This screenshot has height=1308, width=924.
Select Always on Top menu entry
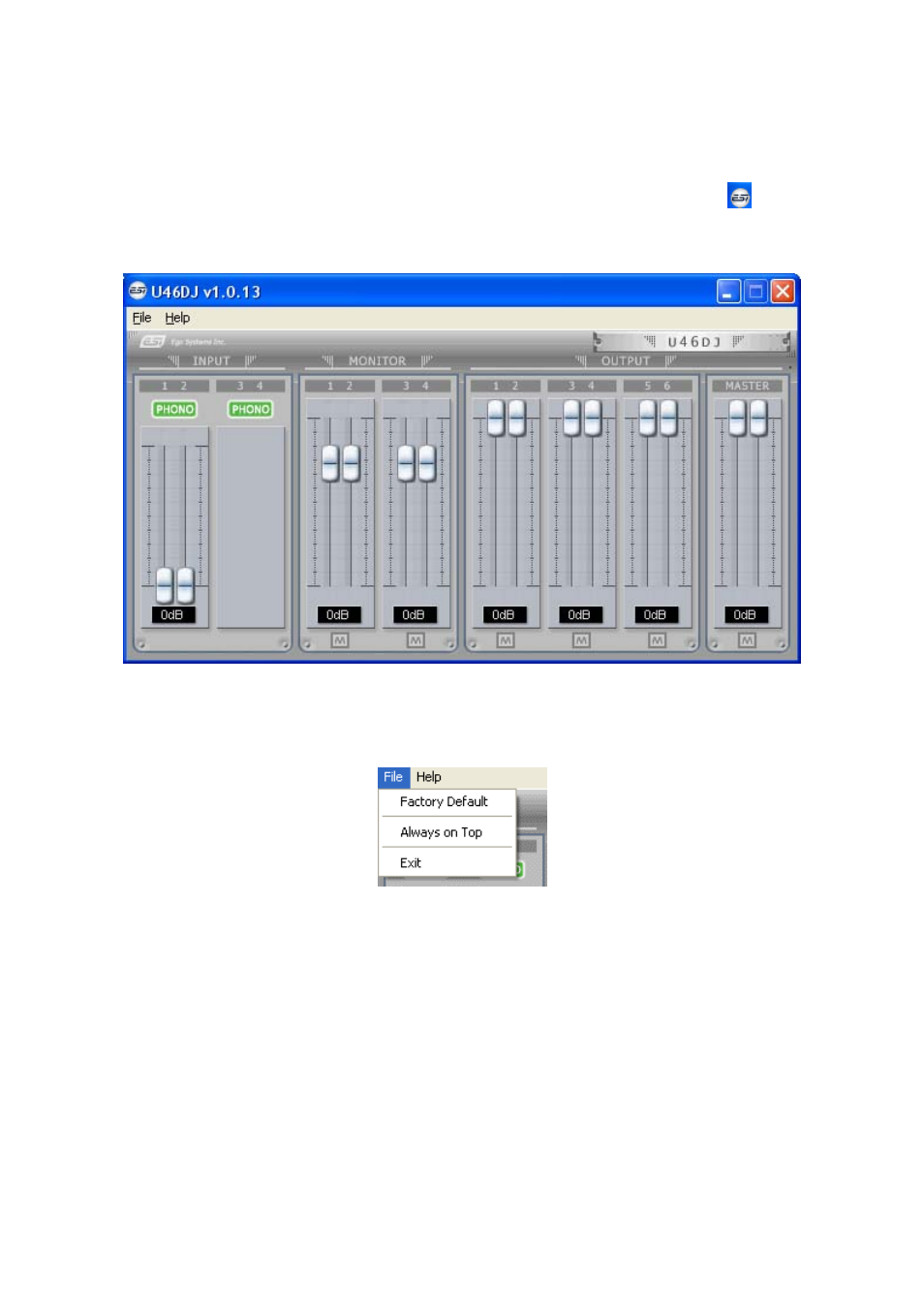441,832
